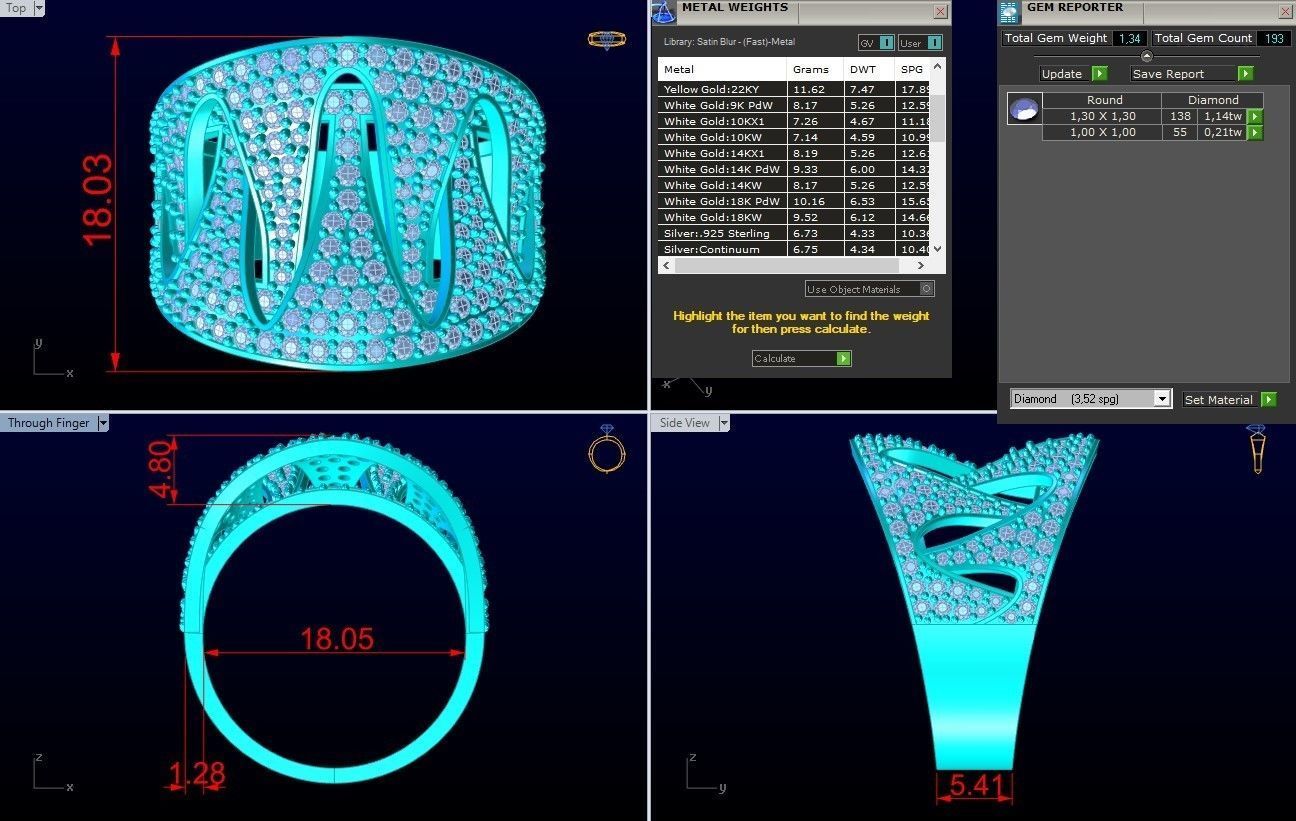1296x821 pixels.
Task: Select the White Gold:14K PdW row
Action: [794, 169]
